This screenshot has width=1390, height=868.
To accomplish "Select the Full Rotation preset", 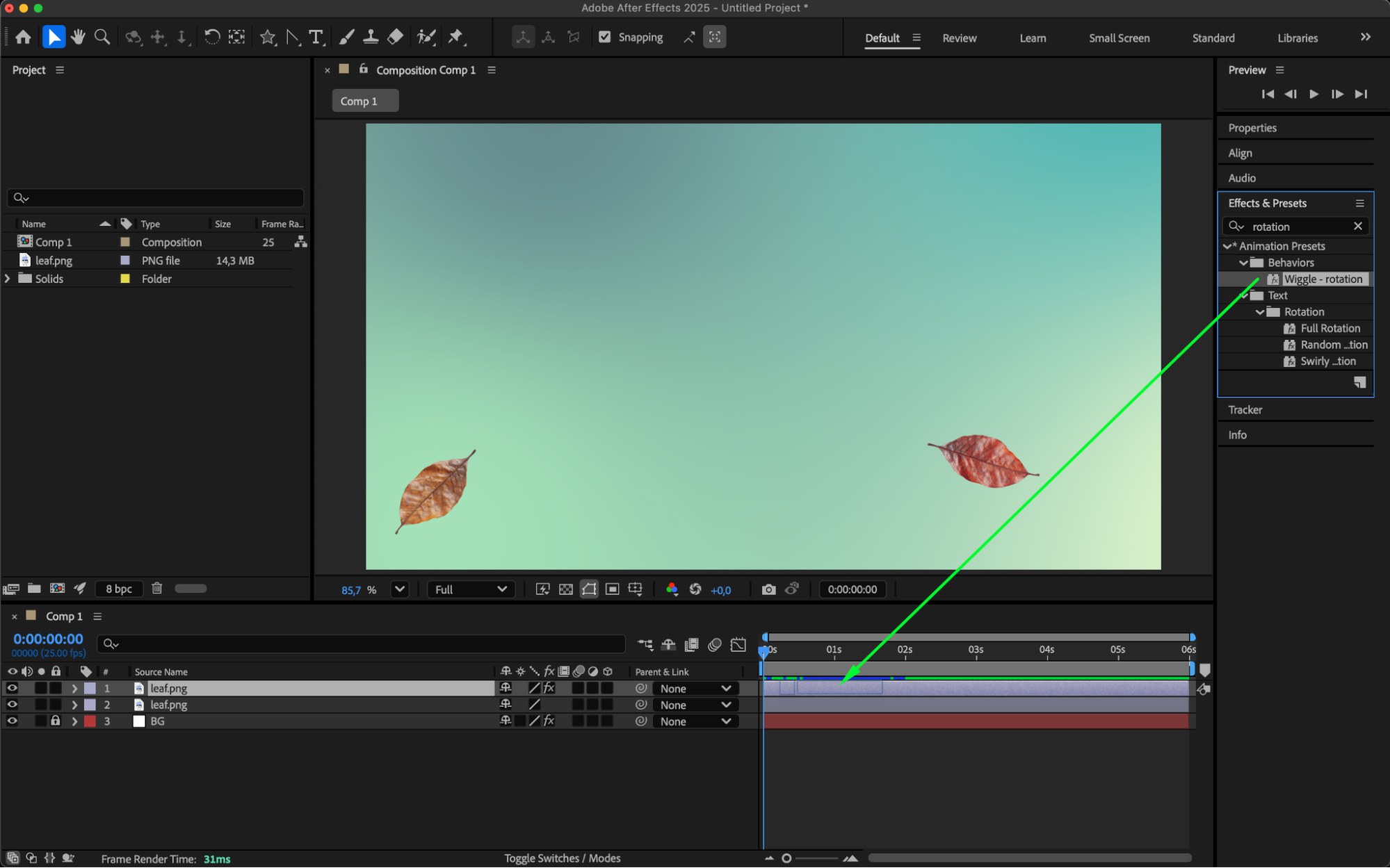I will [x=1330, y=328].
